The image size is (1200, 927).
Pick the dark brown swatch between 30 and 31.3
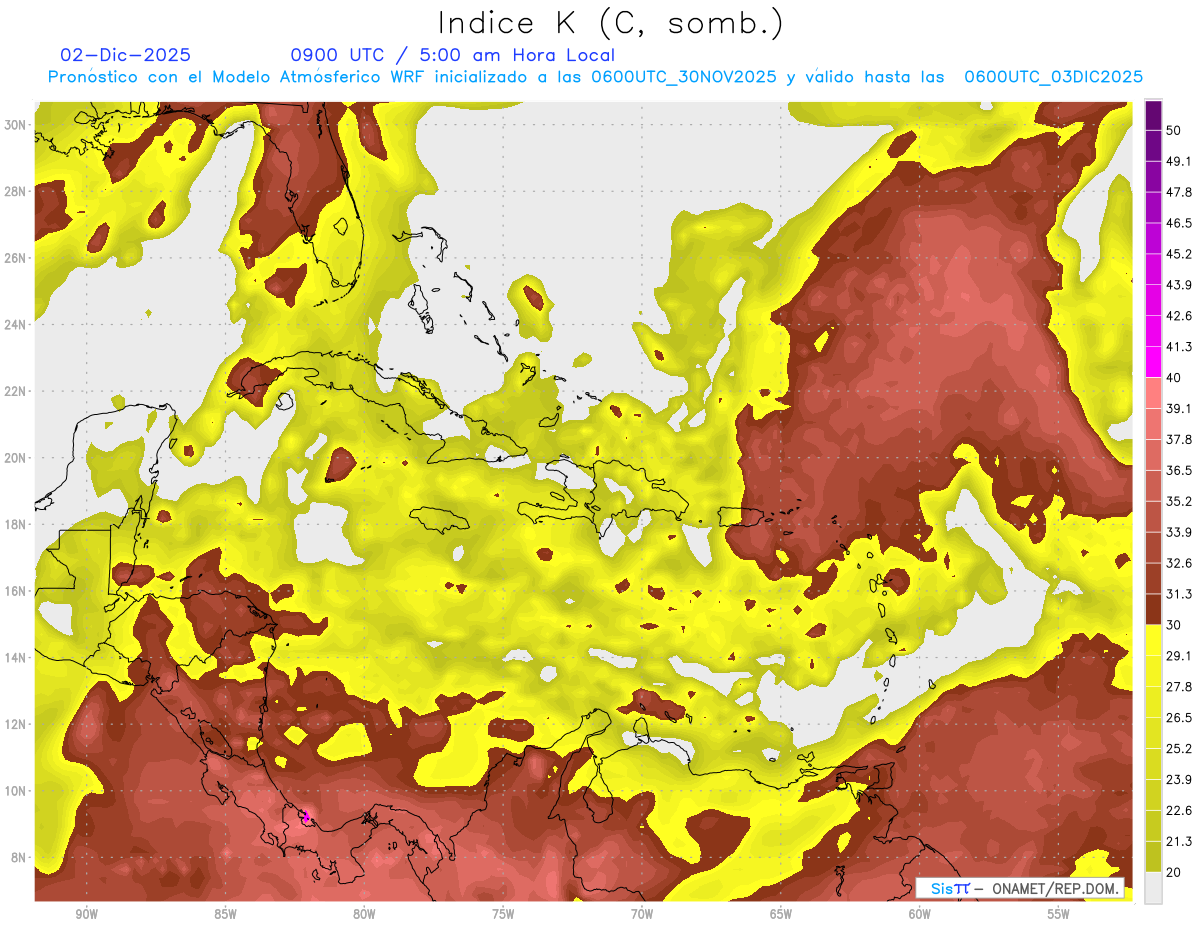tap(1153, 610)
